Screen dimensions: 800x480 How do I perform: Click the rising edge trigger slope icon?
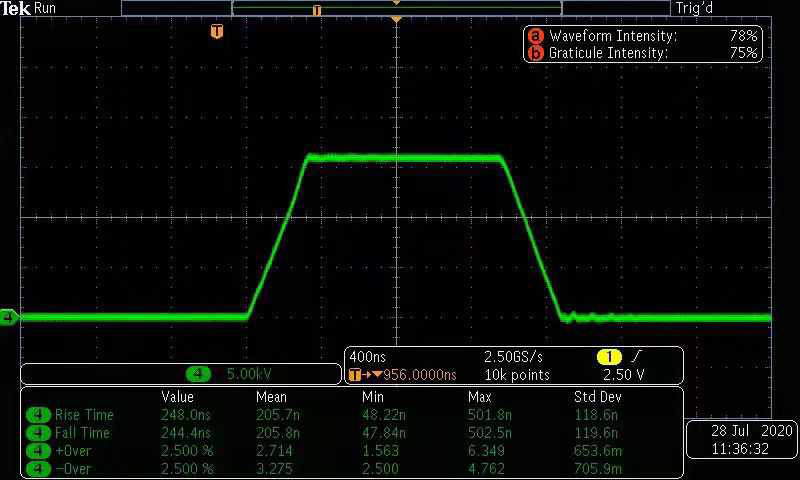(637, 357)
